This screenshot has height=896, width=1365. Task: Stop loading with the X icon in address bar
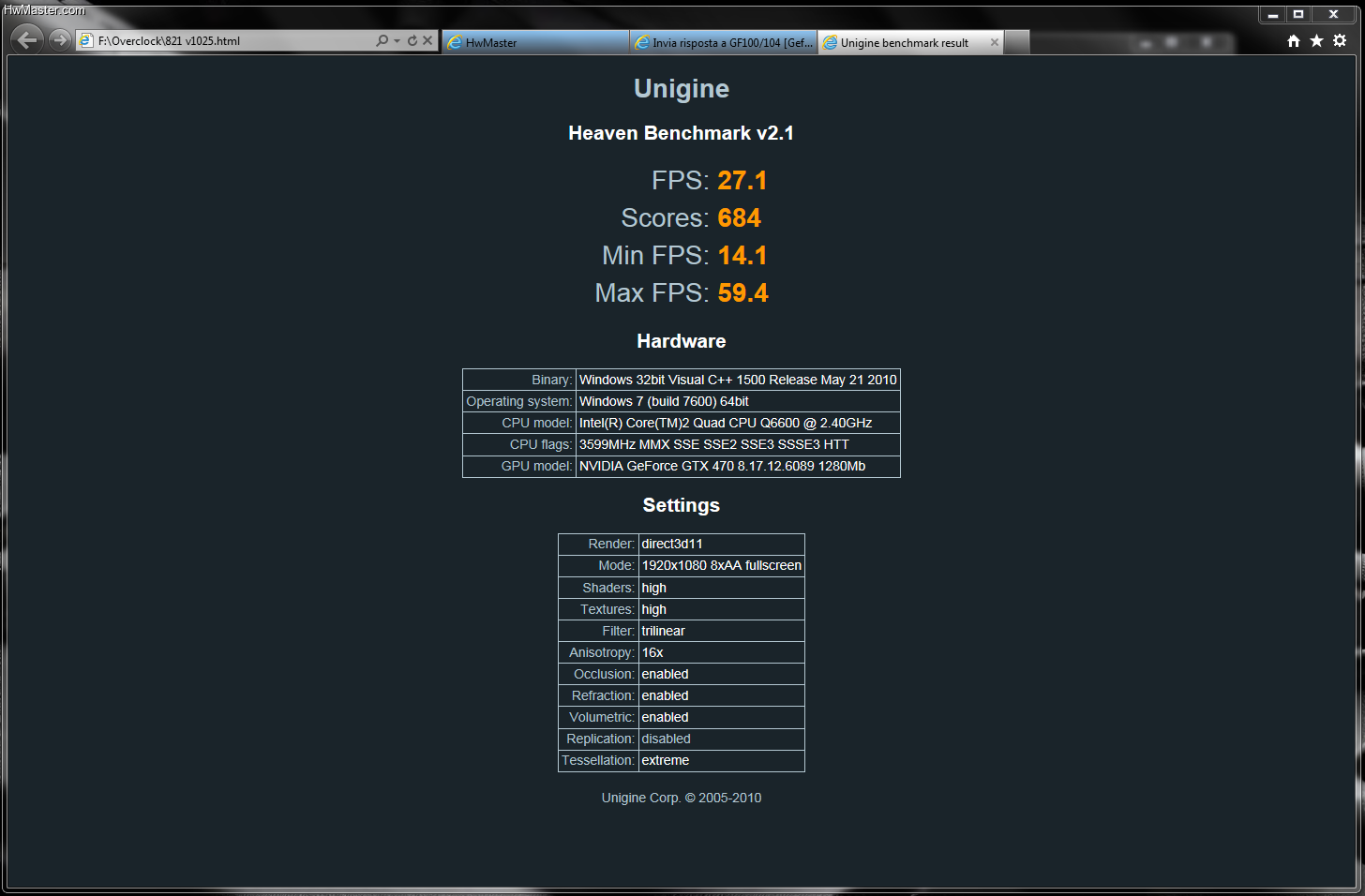tap(427, 40)
